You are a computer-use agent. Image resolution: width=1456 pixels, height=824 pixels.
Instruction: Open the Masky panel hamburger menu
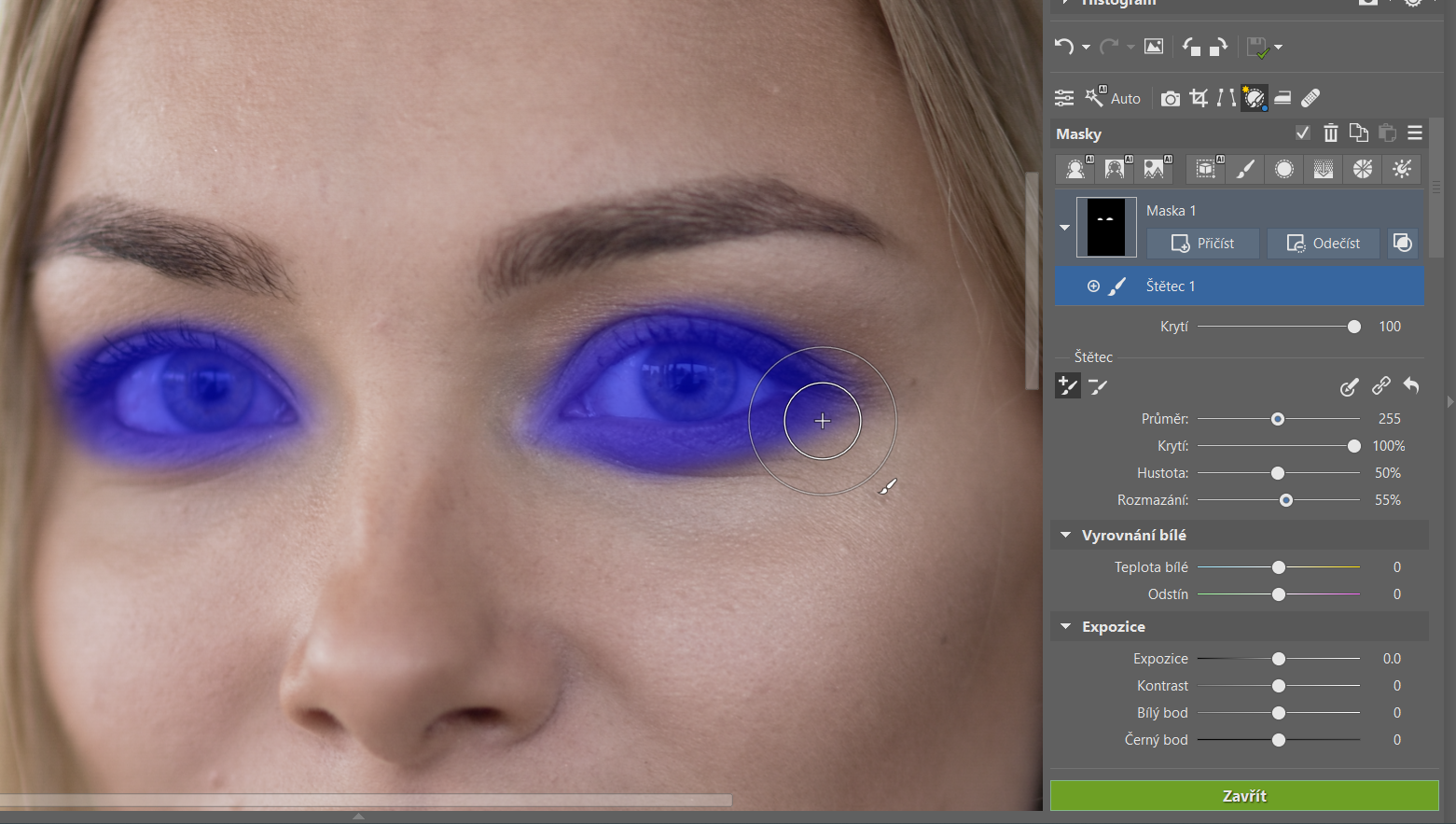[x=1415, y=133]
